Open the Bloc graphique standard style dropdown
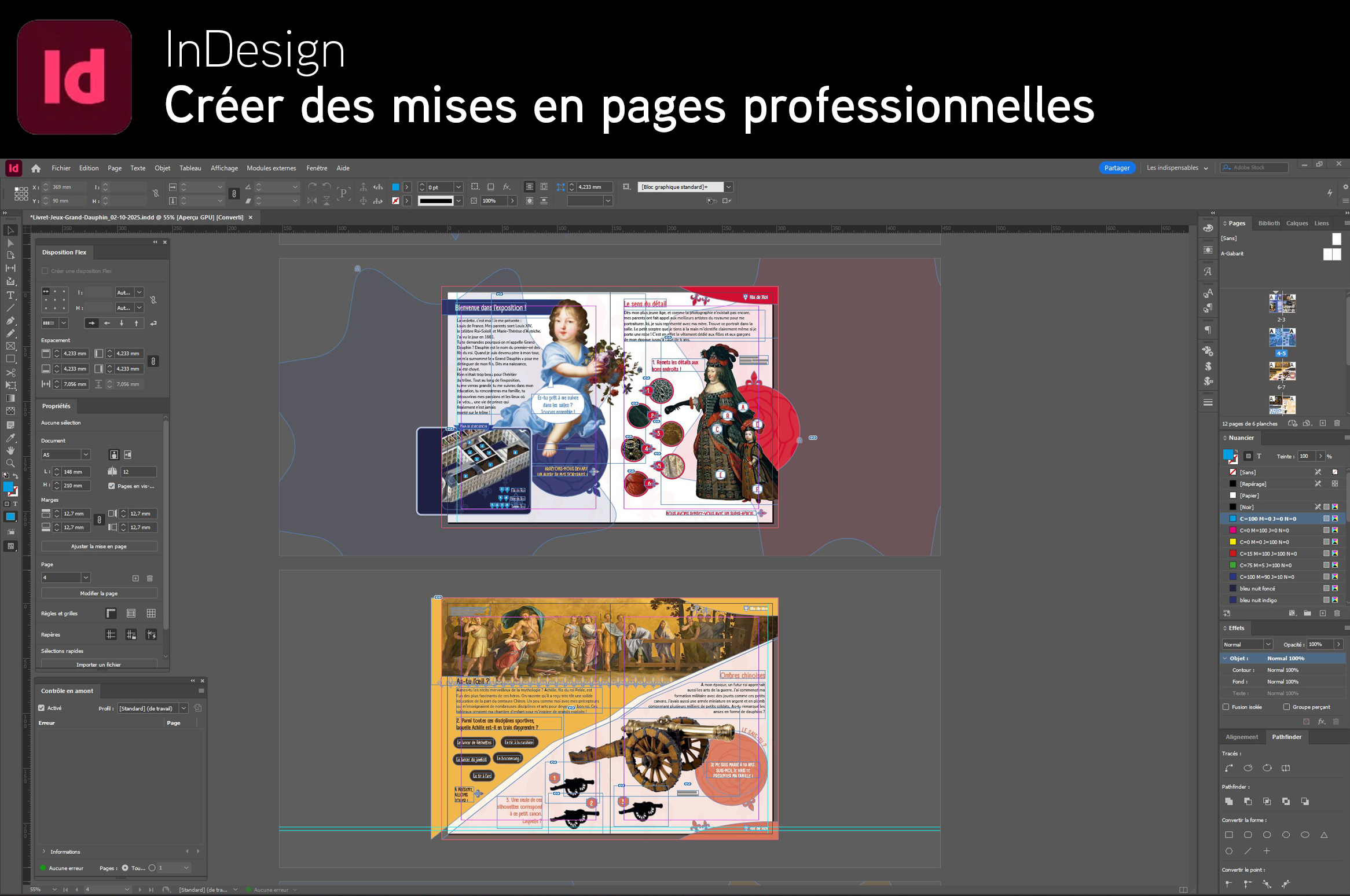Screen dimensions: 1350x896 (x=729, y=187)
